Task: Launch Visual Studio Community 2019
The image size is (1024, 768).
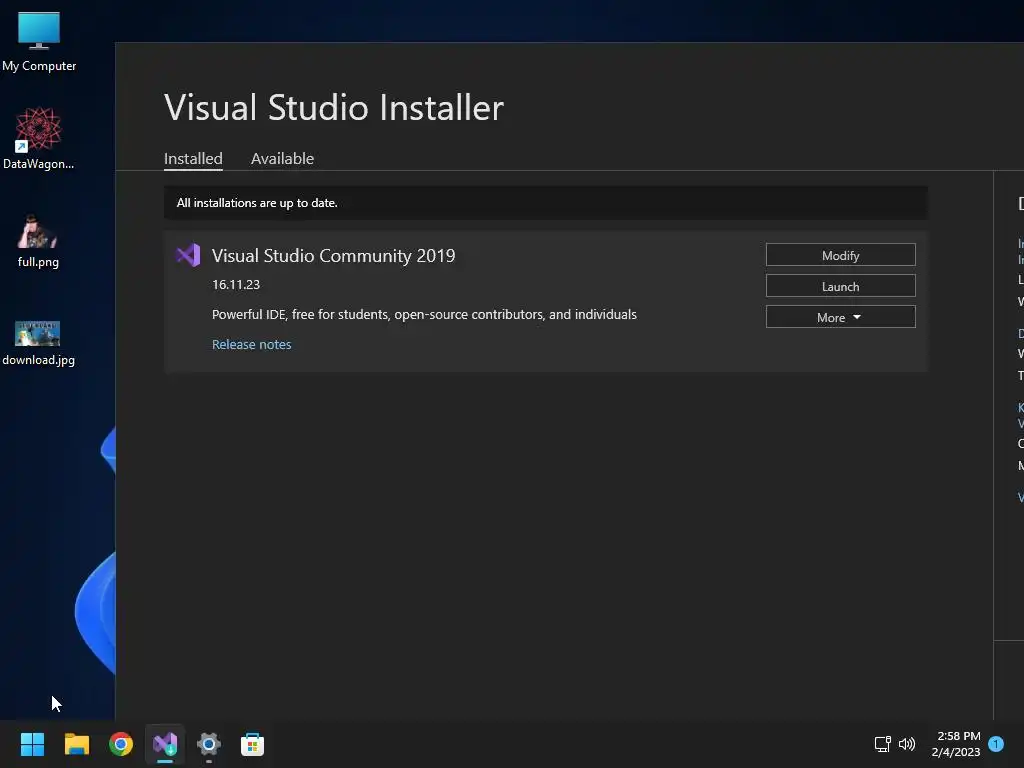Action: (840, 286)
